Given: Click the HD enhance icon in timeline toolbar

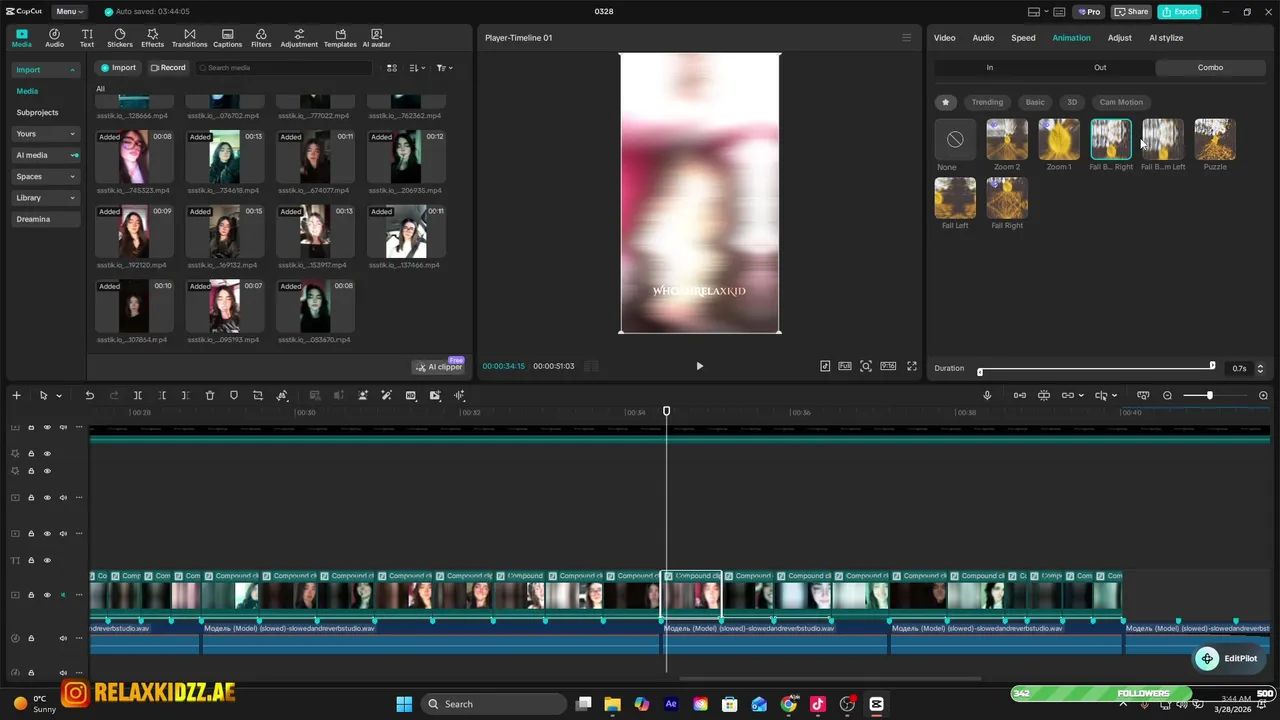Looking at the screenshot, I should click(411, 396).
